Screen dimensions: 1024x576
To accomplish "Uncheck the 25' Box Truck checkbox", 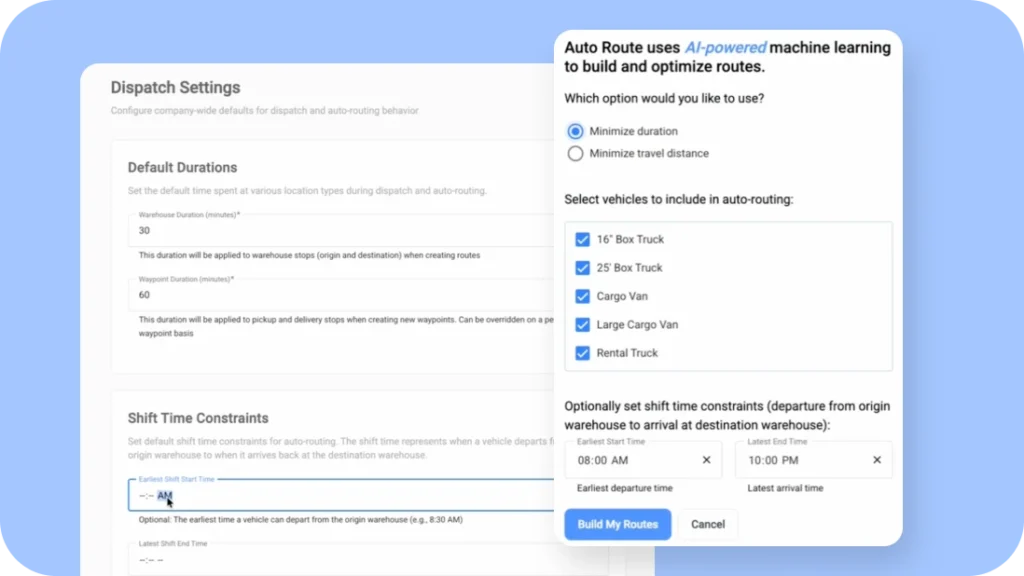I will (x=583, y=268).
